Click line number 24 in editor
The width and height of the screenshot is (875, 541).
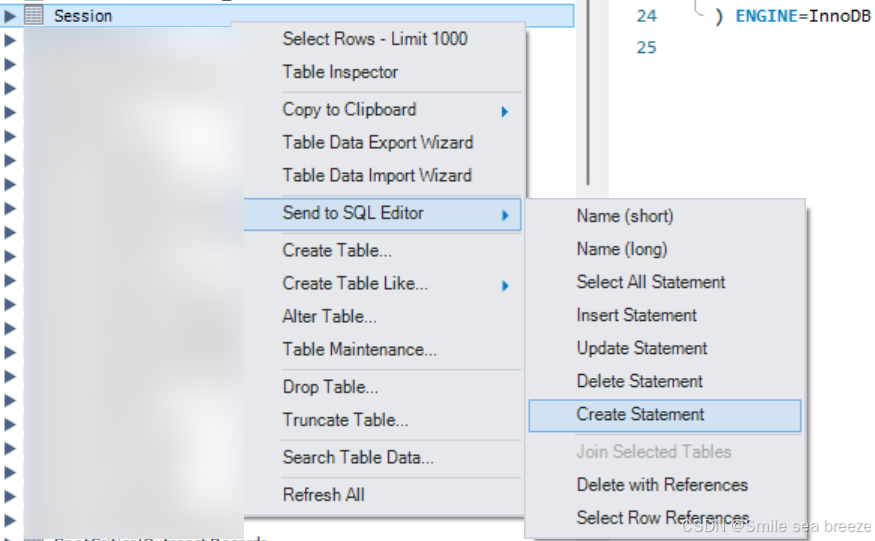coord(646,16)
